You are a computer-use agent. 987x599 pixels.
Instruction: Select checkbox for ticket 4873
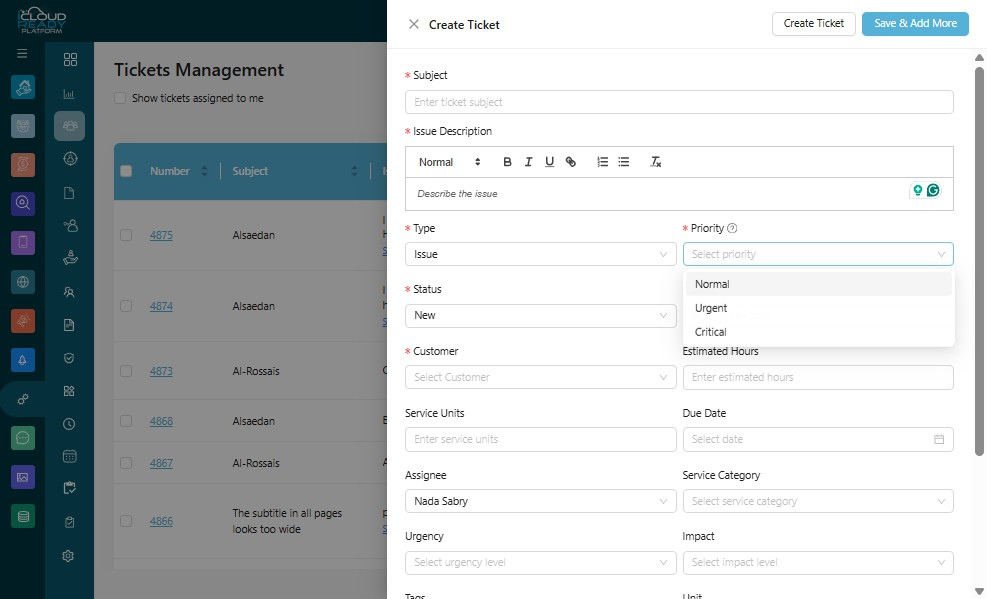(126, 371)
